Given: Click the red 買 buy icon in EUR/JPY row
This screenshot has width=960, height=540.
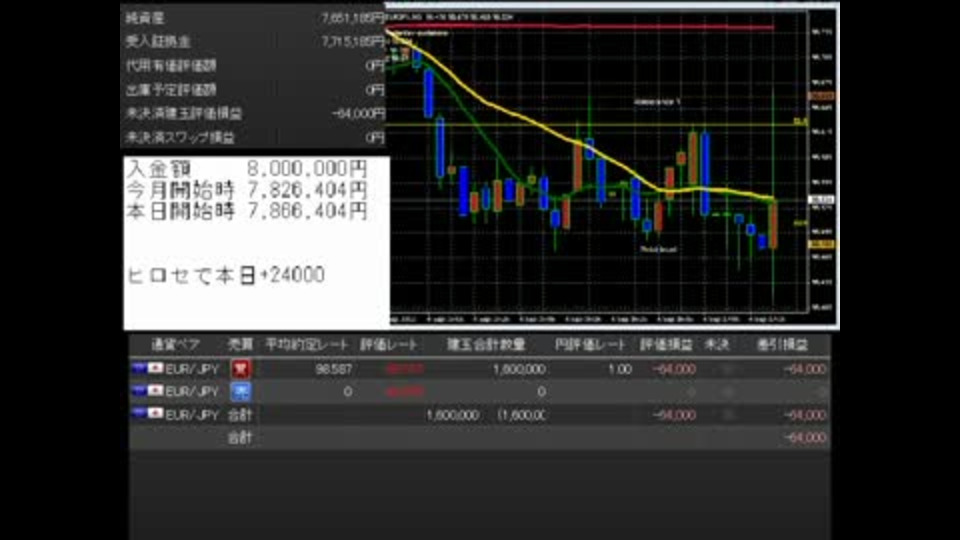Looking at the screenshot, I should [x=241, y=369].
